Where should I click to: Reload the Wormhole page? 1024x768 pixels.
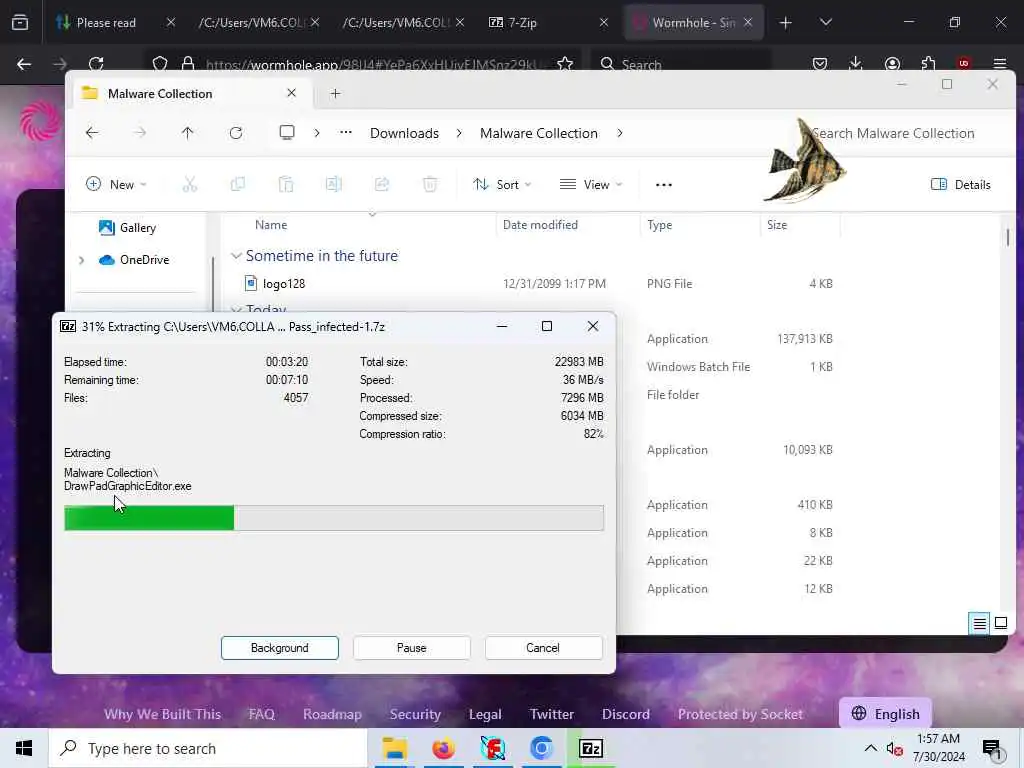click(96, 64)
